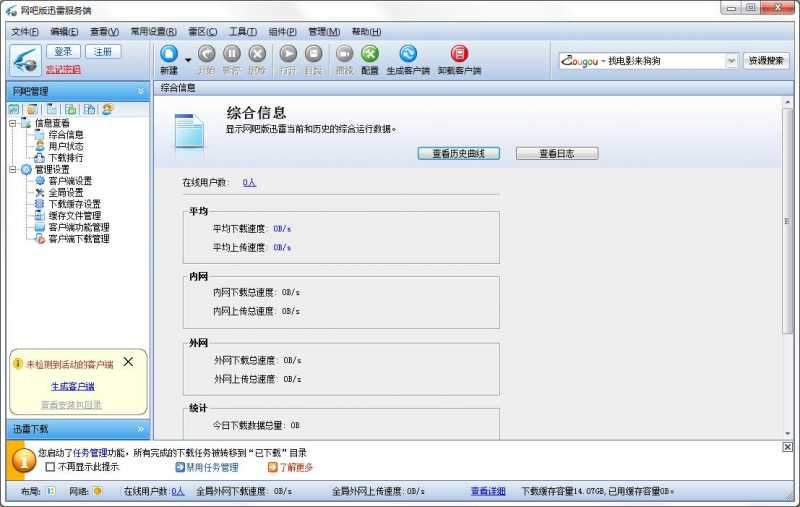The width and height of the screenshot is (800, 507).
Task: Tick the 不再显示此提示 checkbox
Action: [50, 467]
